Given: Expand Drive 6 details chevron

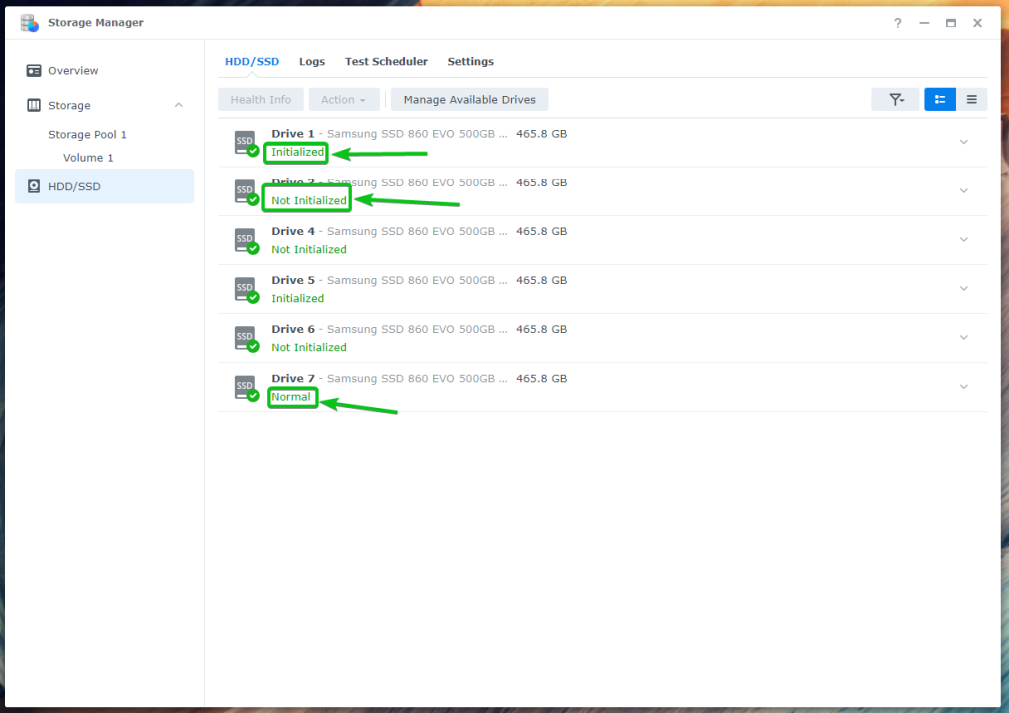Looking at the screenshot, I should 963,338.
